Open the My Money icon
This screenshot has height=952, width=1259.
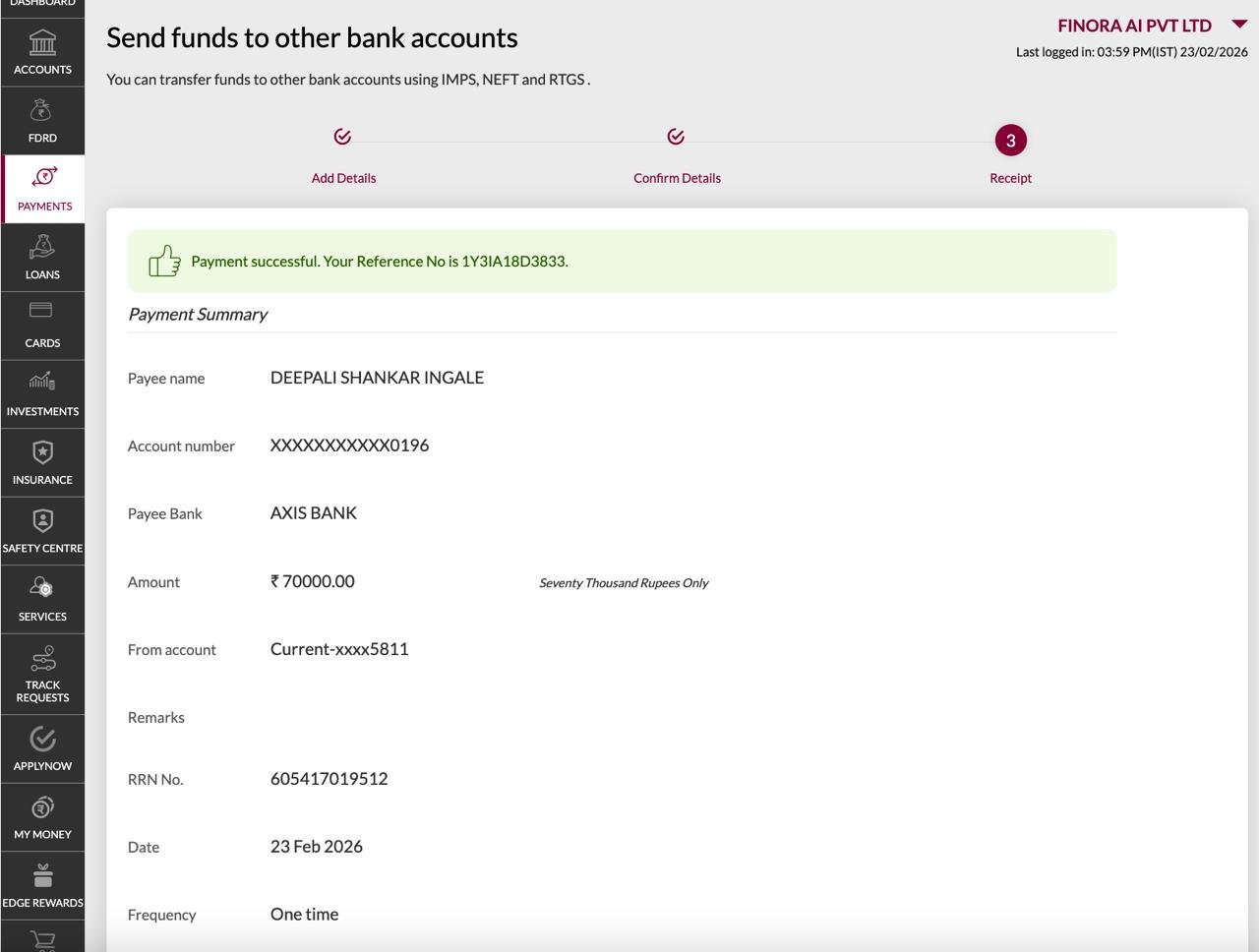click(x=42, y=808)
